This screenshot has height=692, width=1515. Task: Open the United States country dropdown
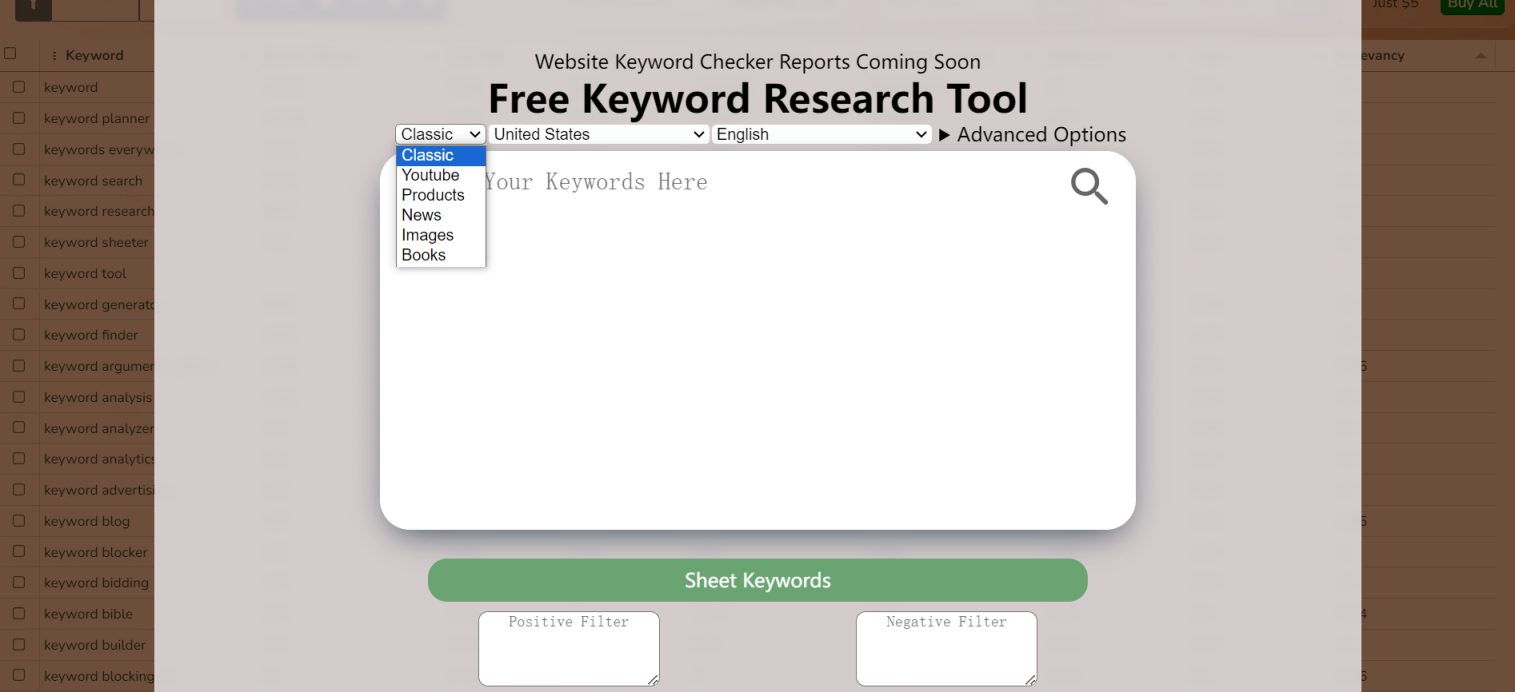(599, 134)
